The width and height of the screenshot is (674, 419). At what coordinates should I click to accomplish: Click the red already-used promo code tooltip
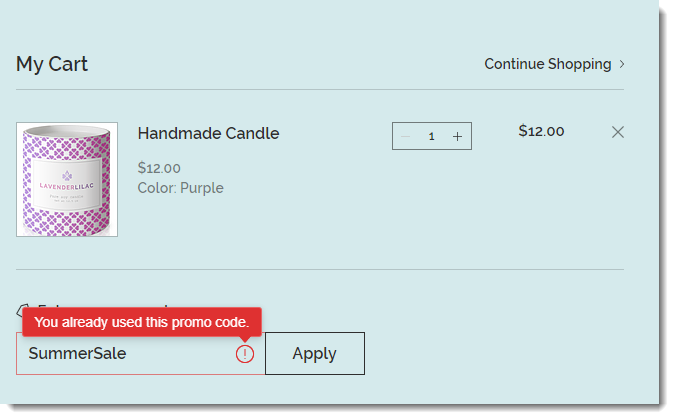pyautogui.click(x=142, y=322)
